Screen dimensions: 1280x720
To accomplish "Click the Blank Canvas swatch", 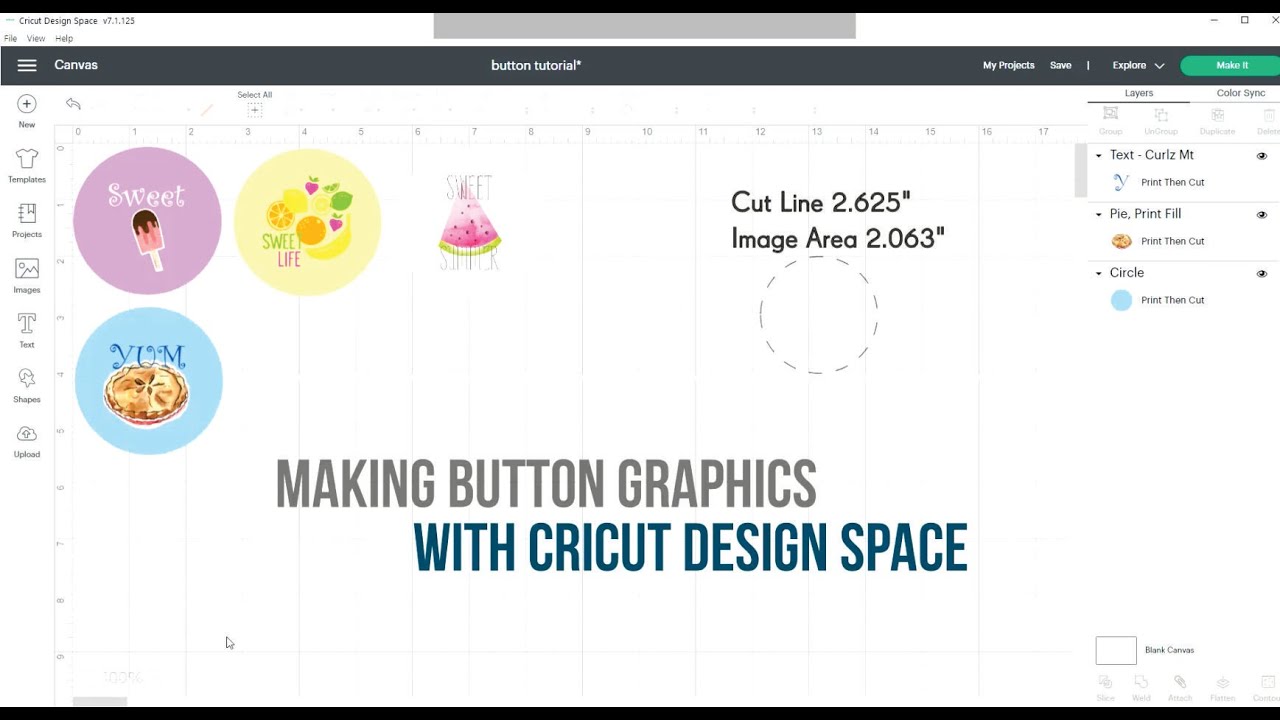I will pos(1116,650).
